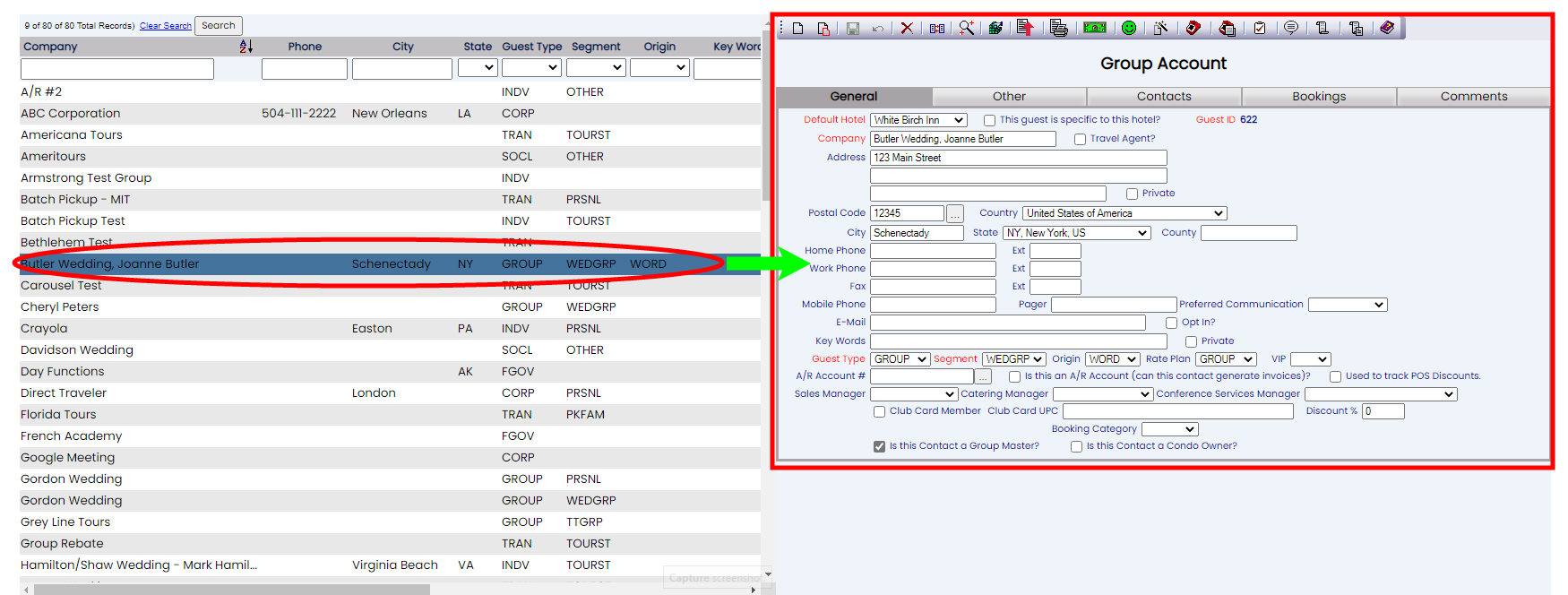Image resolution: width=1568 pixels, height=595 pixels.
Task: Click the E-Mail input field
Action: [1007, 323]
